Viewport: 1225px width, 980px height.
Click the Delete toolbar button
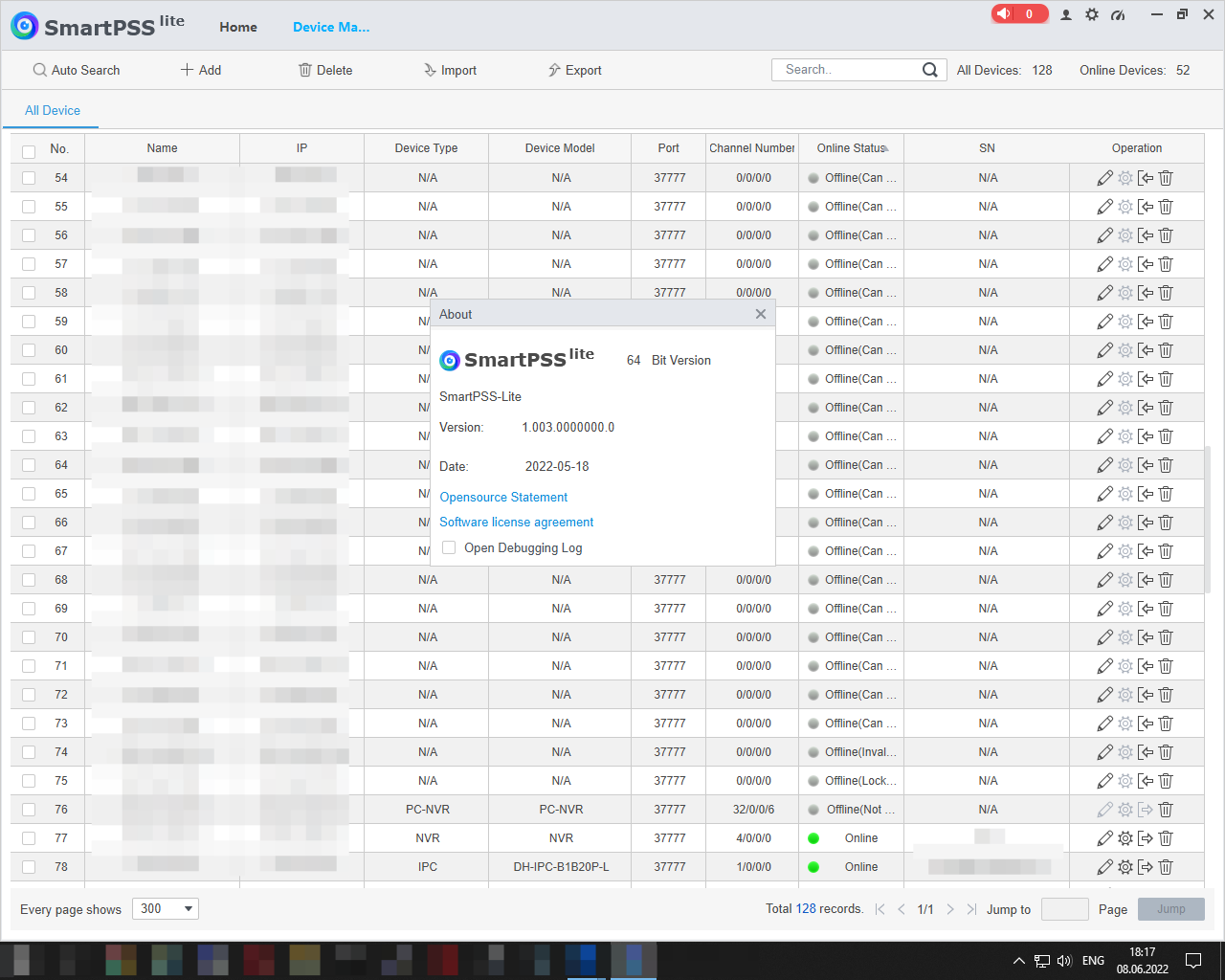click(325, 70)
